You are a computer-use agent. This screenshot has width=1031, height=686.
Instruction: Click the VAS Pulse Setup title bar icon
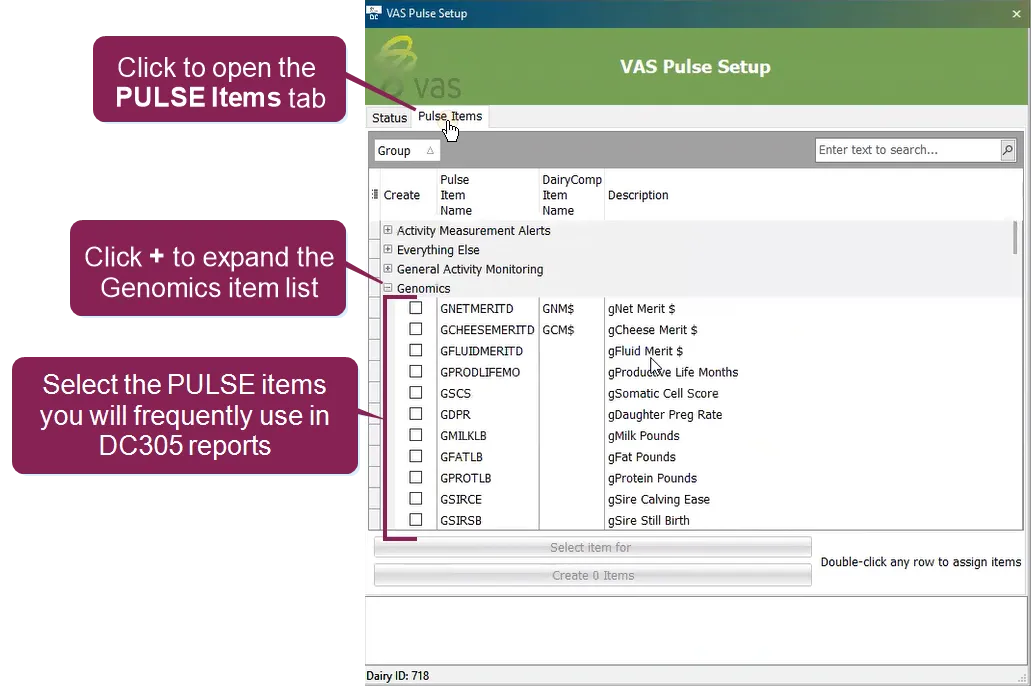(x=374, y=12)
